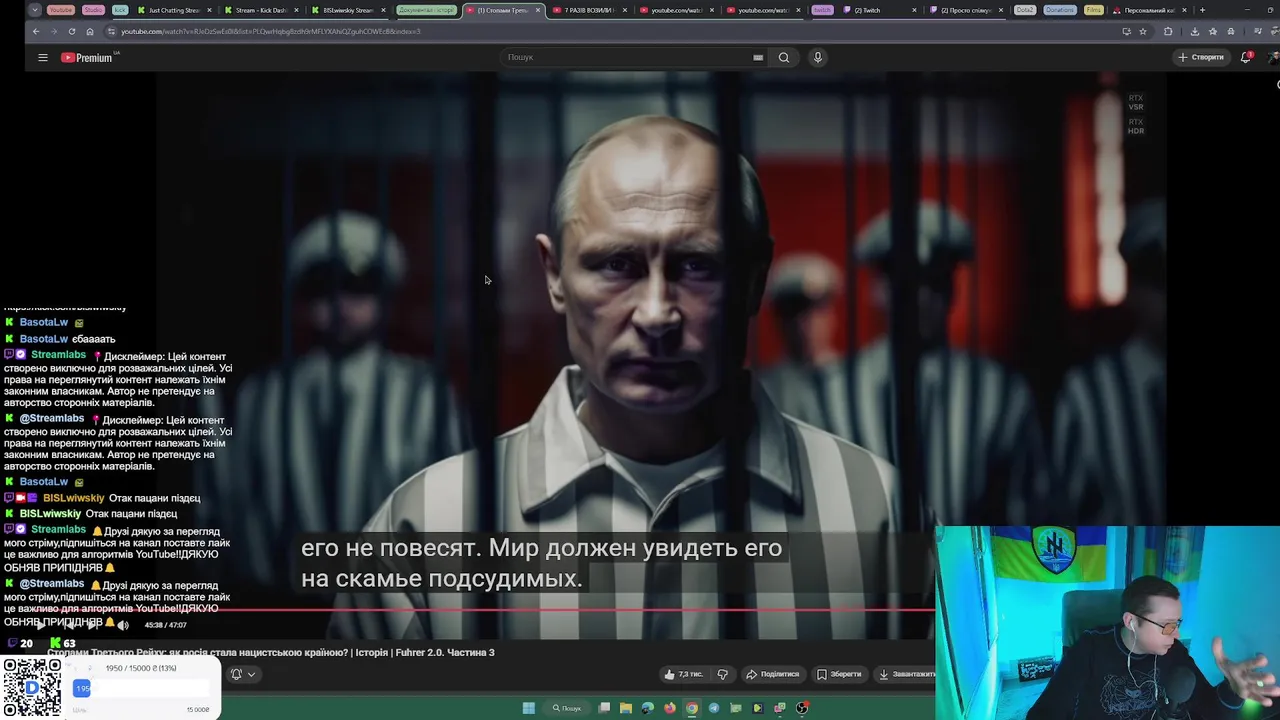This screenshot has height=720, width=1280.
Task: Open the YouTube guide hamburger menu
Action: pos(43,58)
